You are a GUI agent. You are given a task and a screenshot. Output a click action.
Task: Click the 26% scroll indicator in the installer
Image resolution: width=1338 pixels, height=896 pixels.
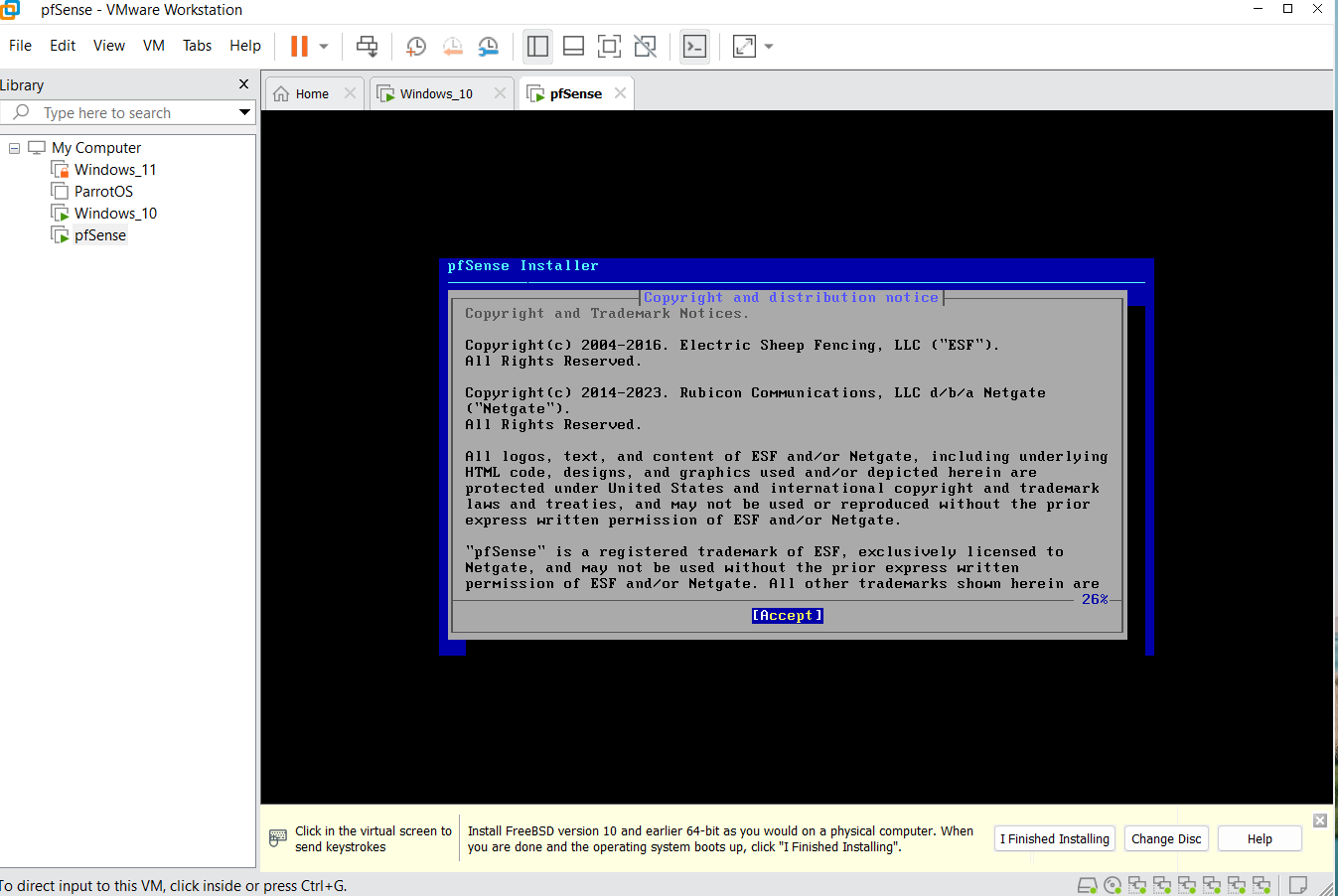tap(1095, 599)
